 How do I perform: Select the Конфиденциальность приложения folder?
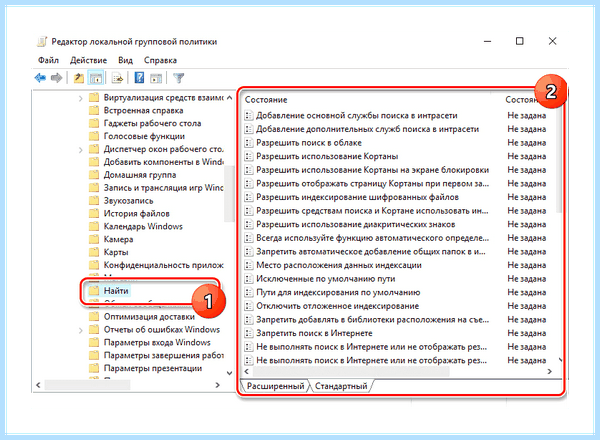(163, 265)
